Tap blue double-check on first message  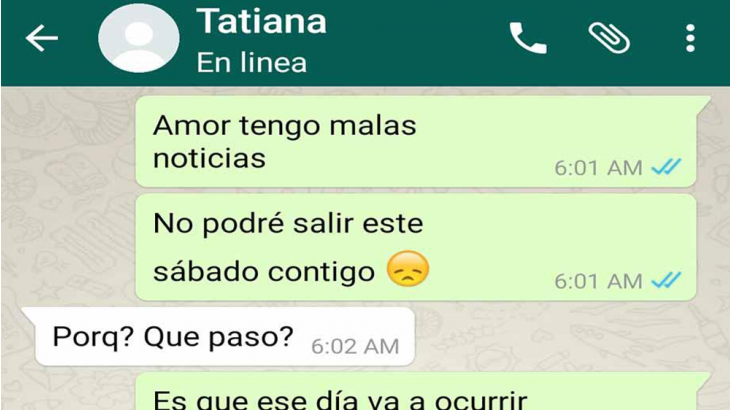(667, 167)
